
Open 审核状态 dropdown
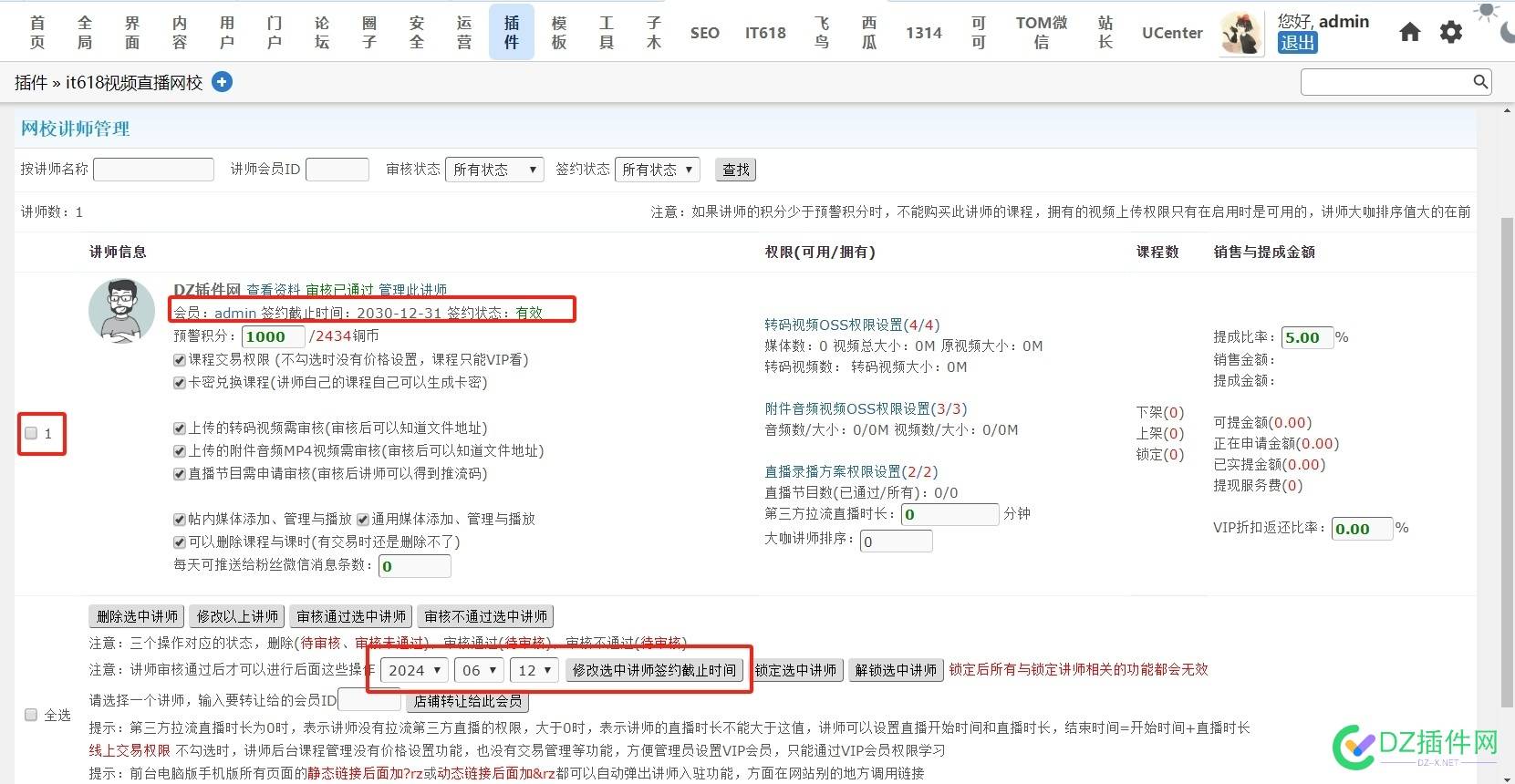494,170
